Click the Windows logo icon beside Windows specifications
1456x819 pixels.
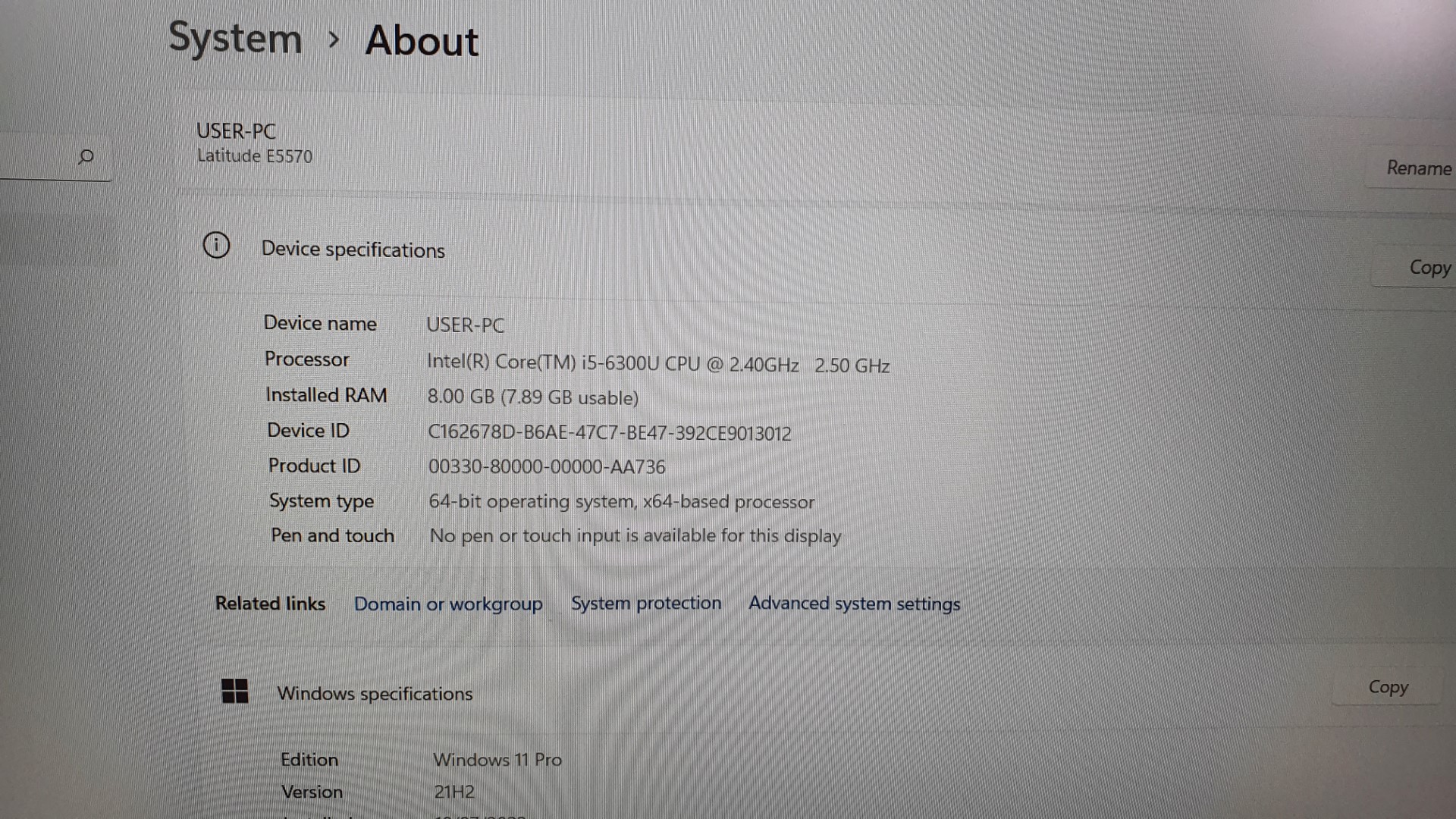(x=234, y=691)
